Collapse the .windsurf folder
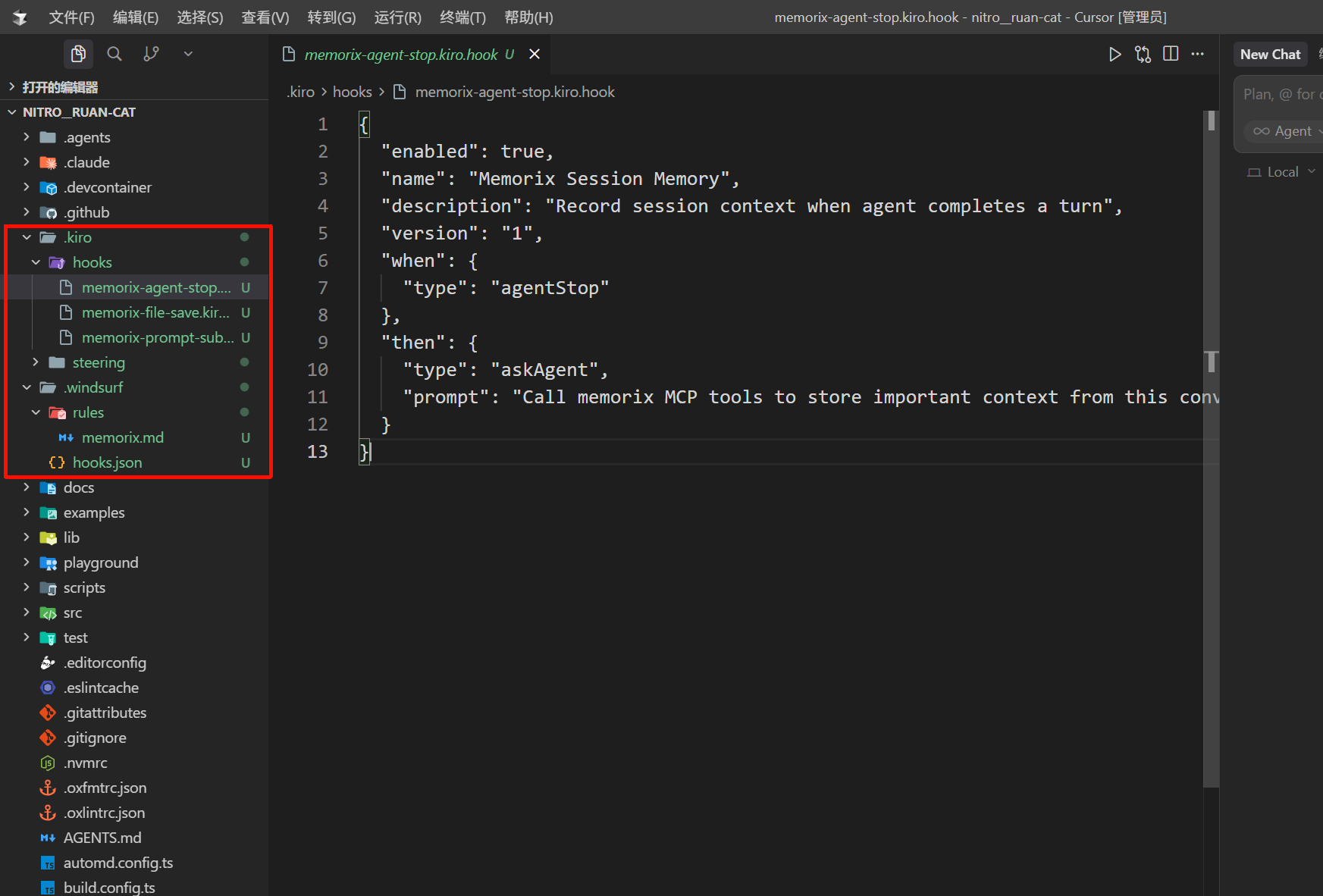The height and width of the screenshot is (896, 1323). click(27, 387)
